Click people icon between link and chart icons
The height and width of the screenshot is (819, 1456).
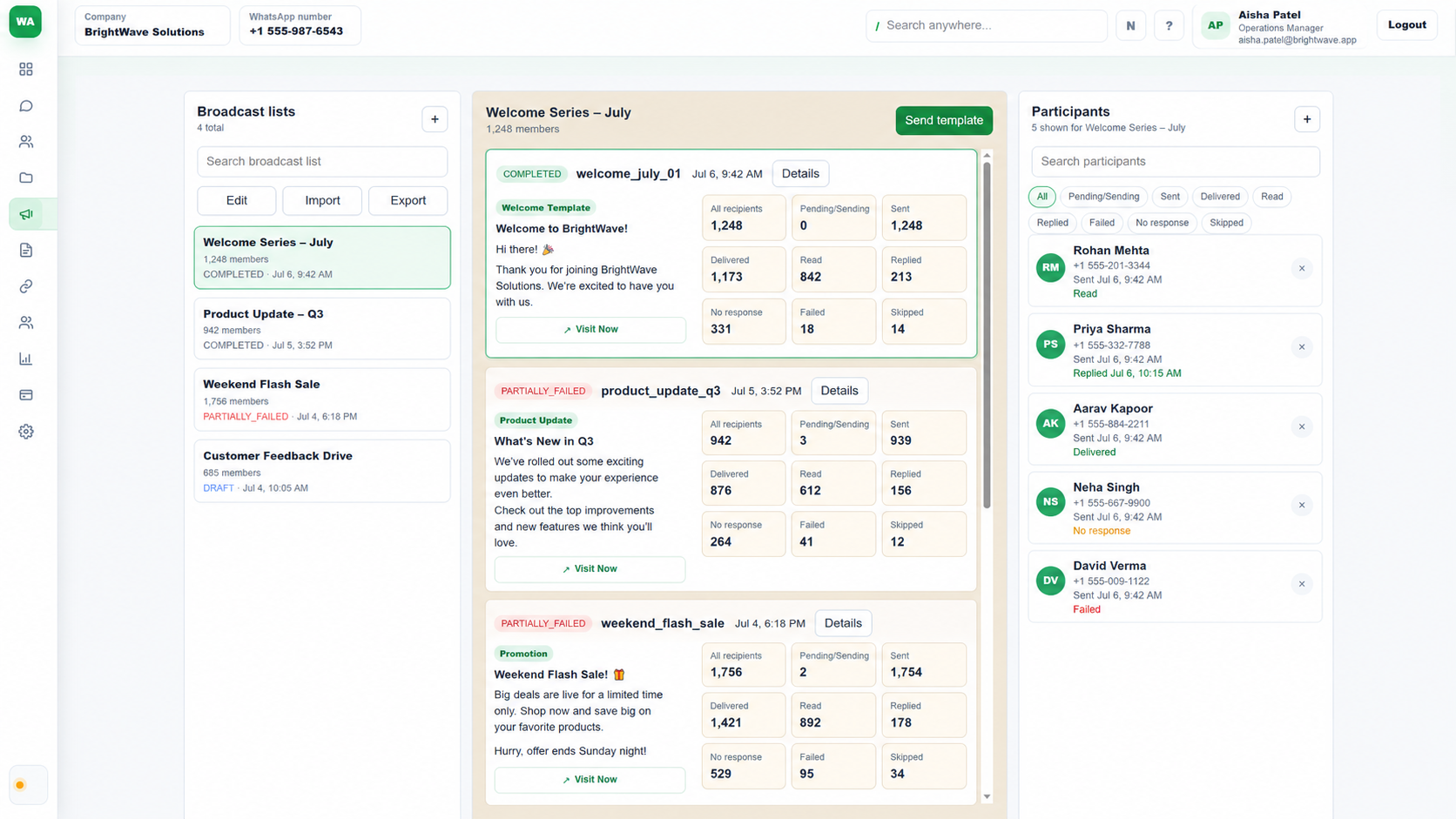[26, 323]
